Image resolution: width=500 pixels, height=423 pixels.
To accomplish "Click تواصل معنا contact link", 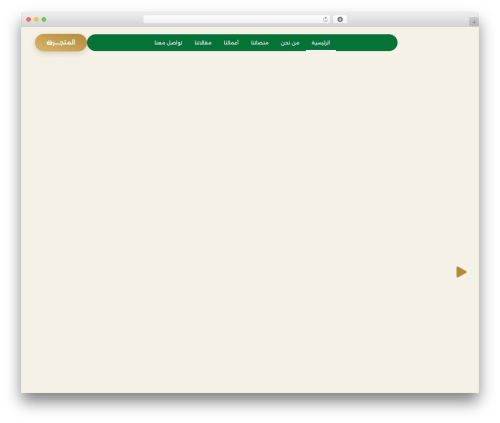I will pos(168,43).
